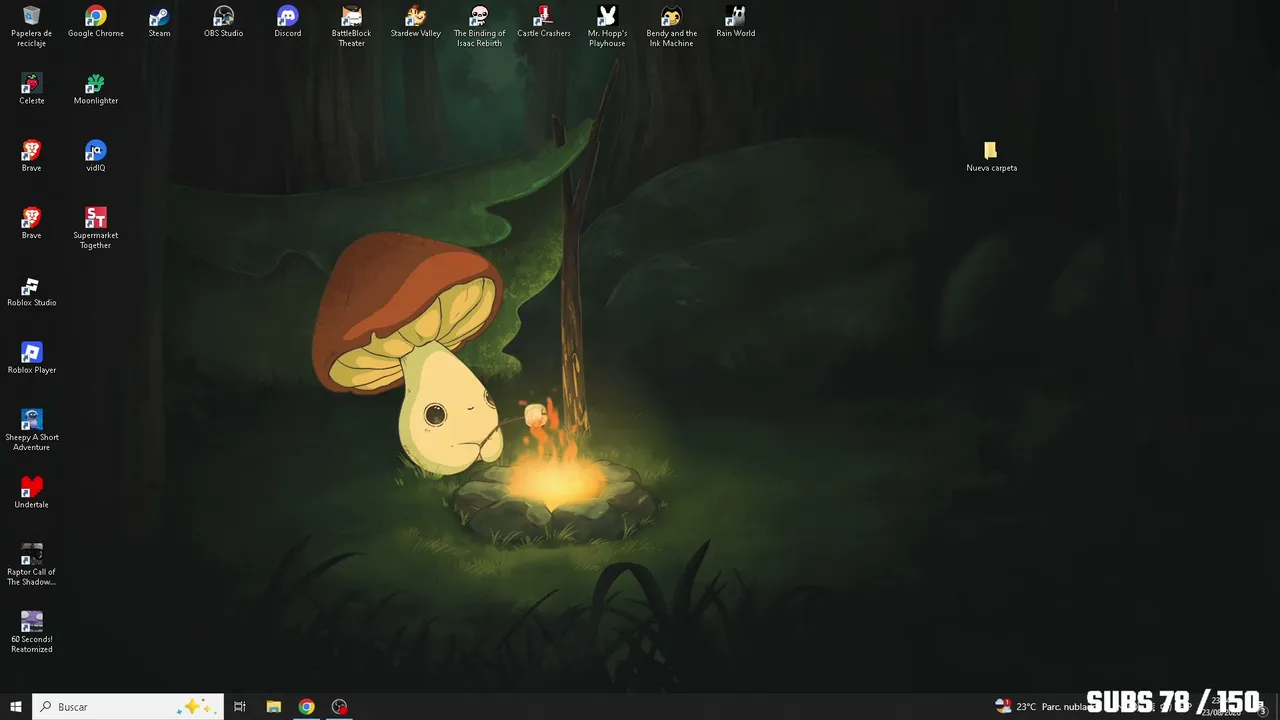This screenshot has width=1280, height=720.
Task: Select the Discord desktop shortcut
Action: tap(288, 21)
